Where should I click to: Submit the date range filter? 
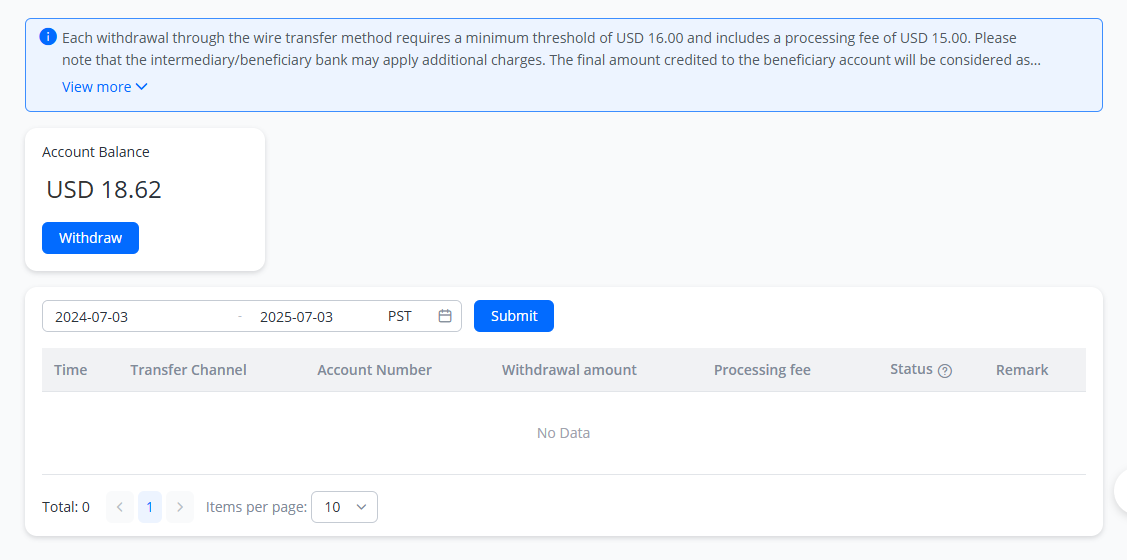(514, 316)
